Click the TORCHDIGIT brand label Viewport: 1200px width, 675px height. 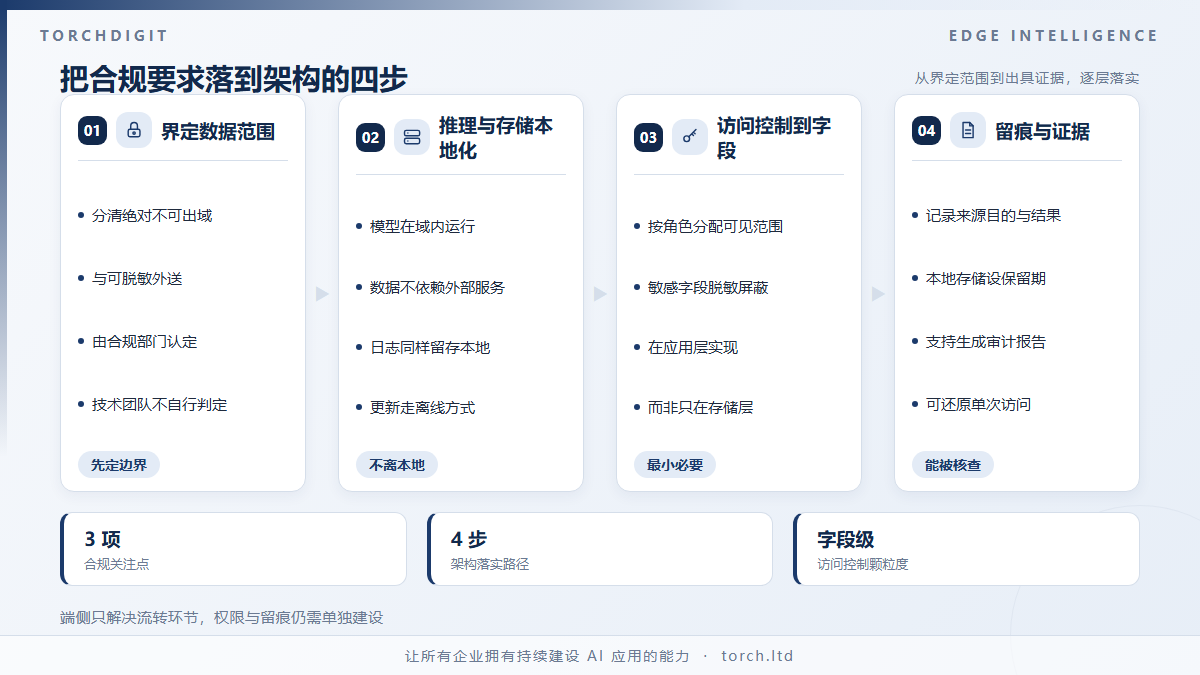point(104,36)
